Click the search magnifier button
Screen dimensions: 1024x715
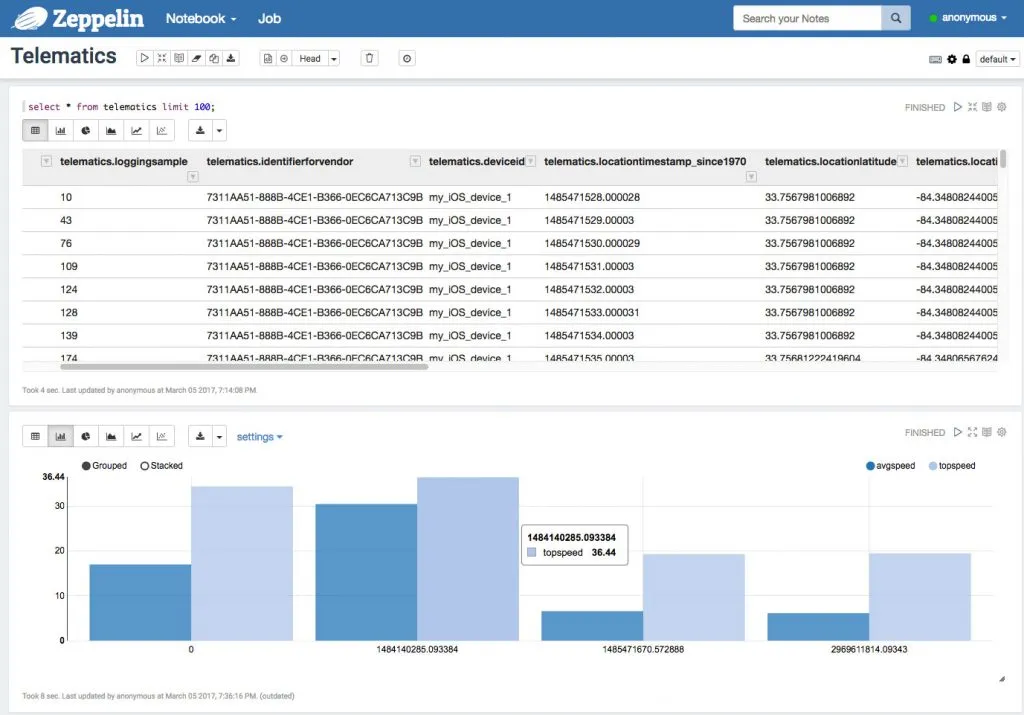pyautogui.click(x=895, y=18)
